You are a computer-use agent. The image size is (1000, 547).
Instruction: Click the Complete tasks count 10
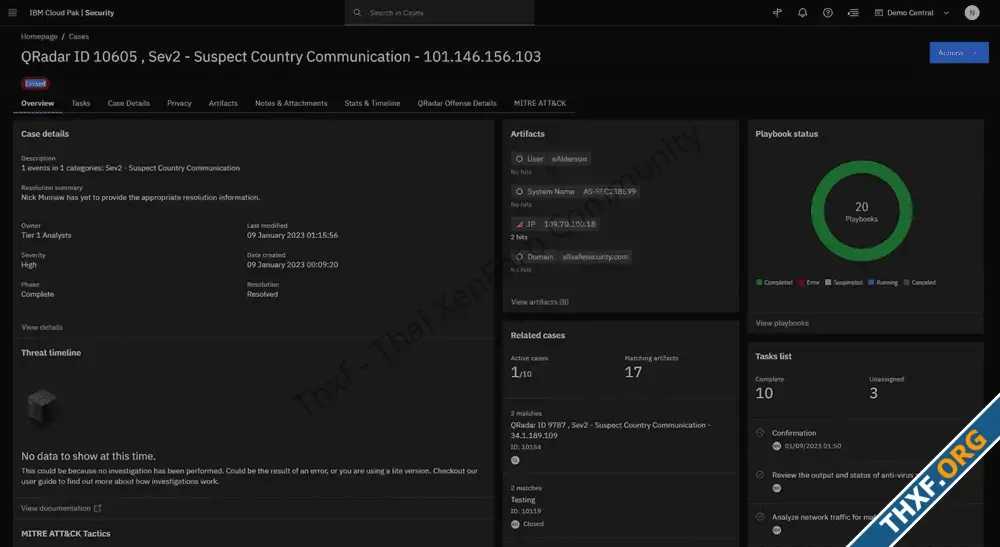pyautogui.click(x=764, y=393)
